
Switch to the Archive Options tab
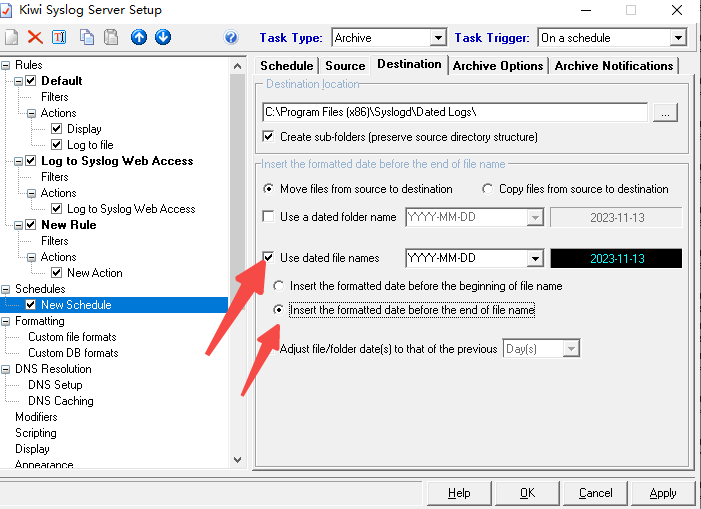pos(498,66)
